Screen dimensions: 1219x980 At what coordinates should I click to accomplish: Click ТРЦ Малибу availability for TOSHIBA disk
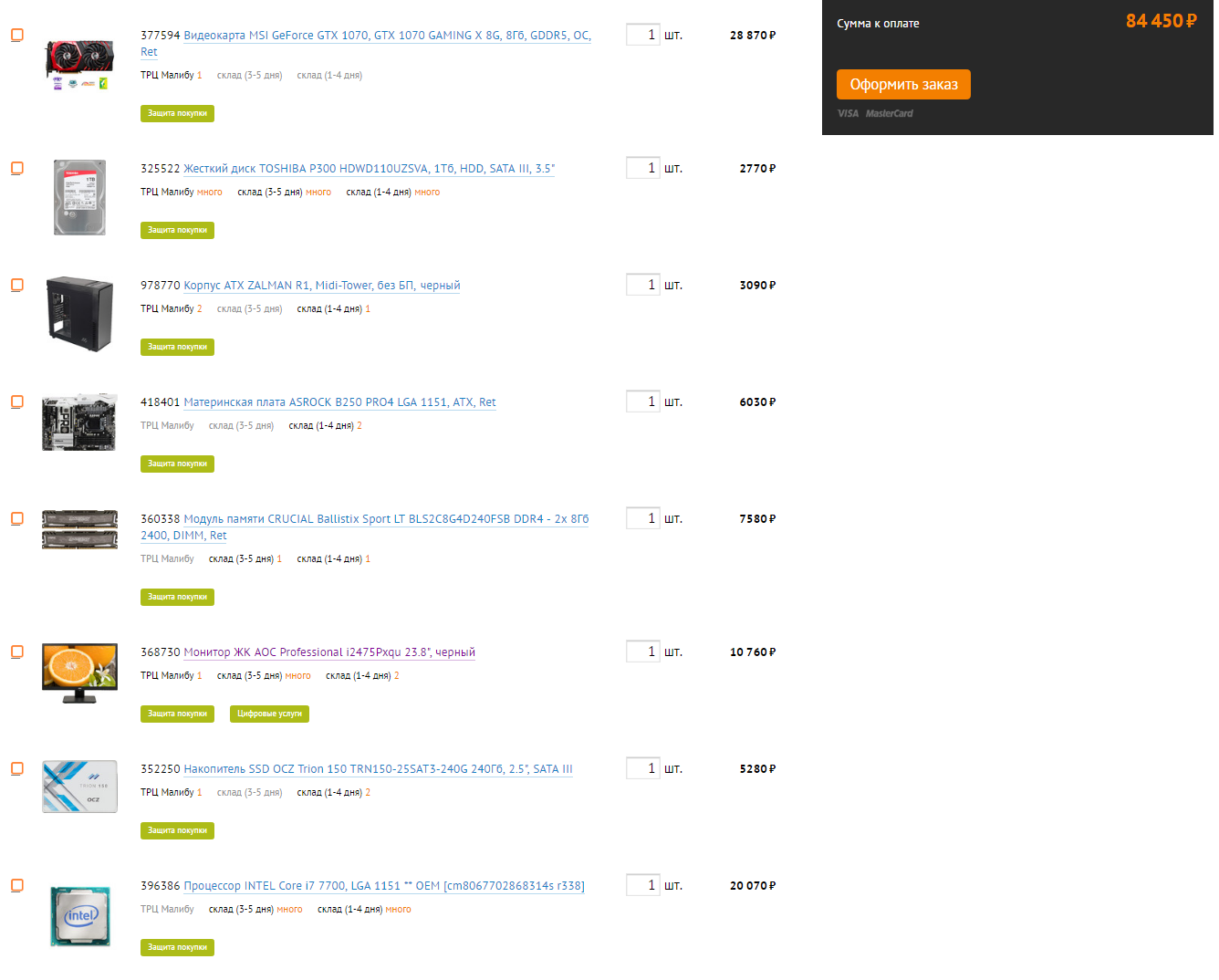pyautogui.click(x=182, y=193)
